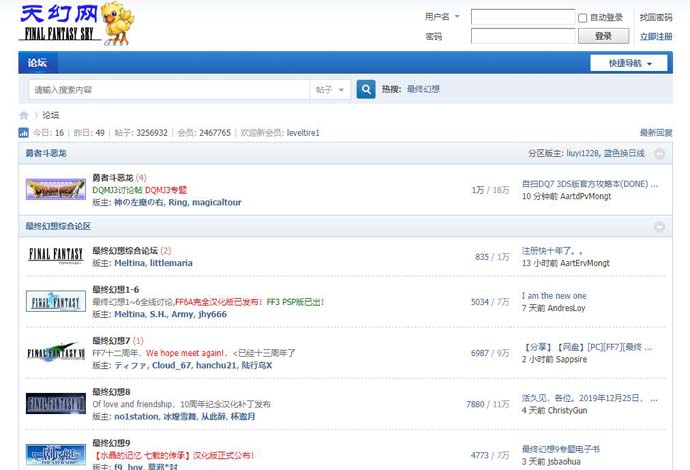Open user jsbaohua profile
This screenshot has height=470, width=690.
coord(563,461)
